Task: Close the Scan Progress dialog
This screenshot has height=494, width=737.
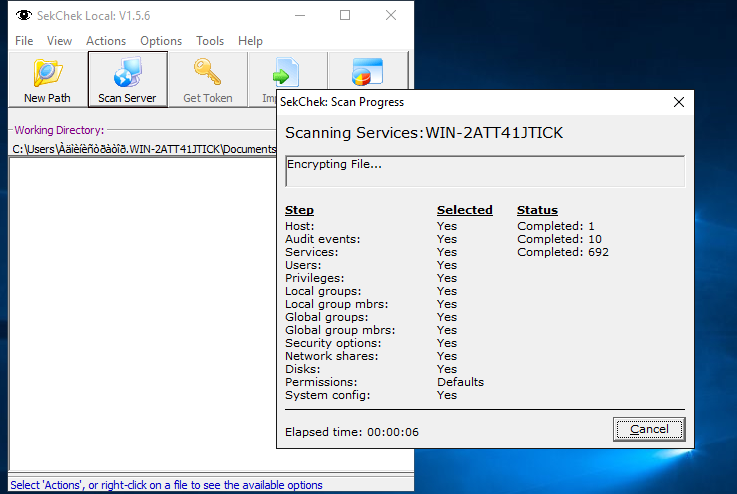Action: 679,102
